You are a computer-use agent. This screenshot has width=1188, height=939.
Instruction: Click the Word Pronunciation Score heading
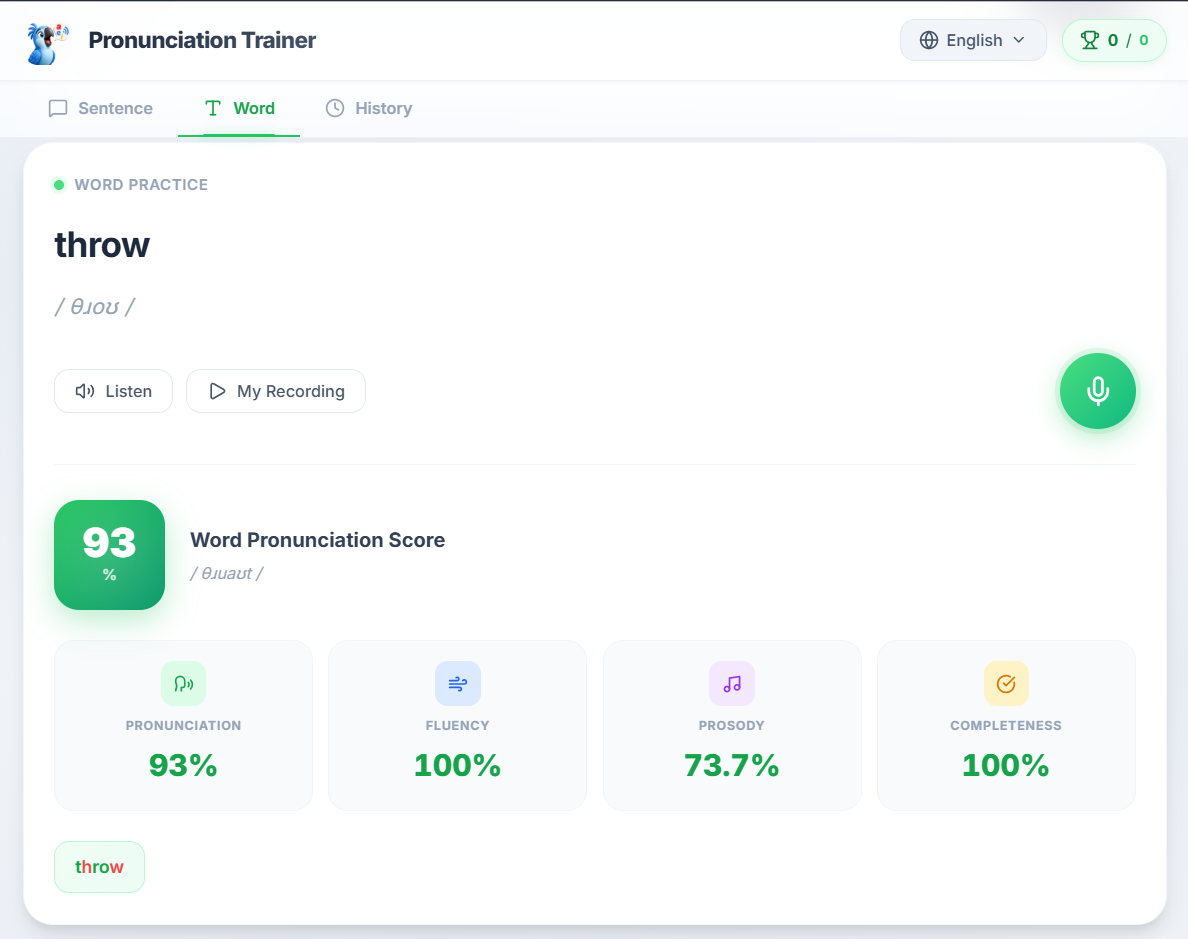pyautogui.click(x=317, y=540)
